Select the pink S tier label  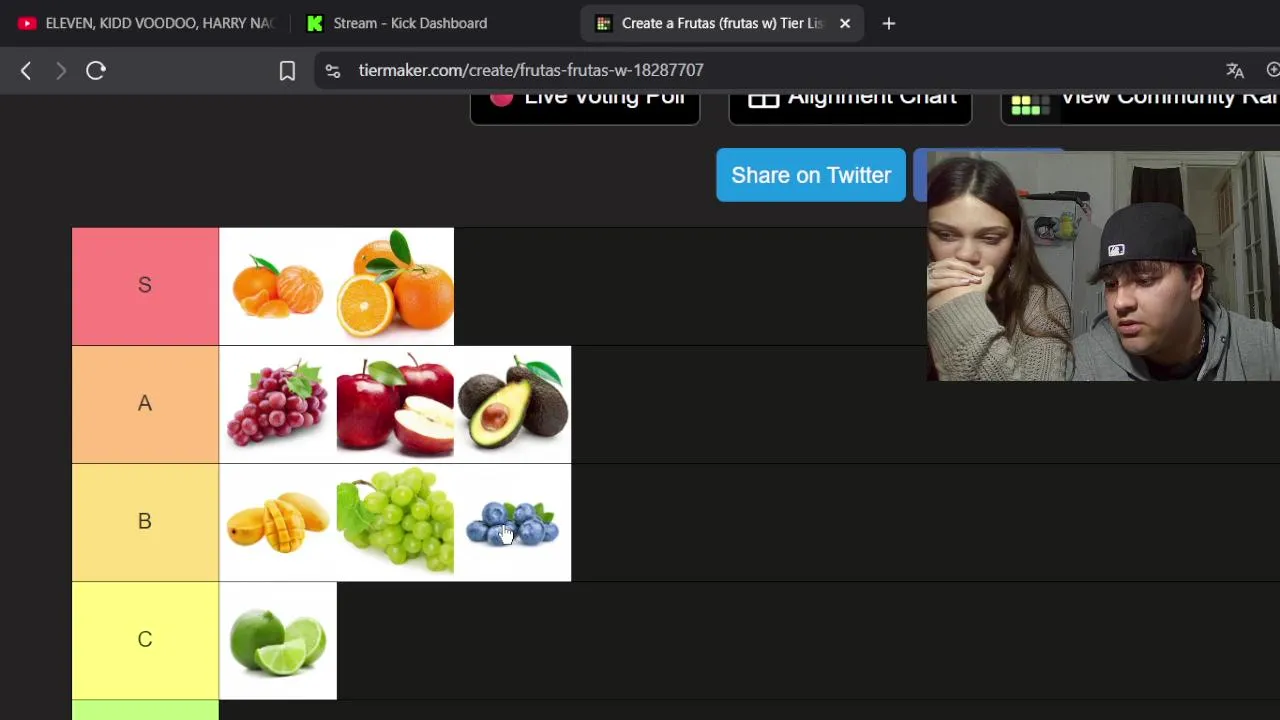coord(145,286)
